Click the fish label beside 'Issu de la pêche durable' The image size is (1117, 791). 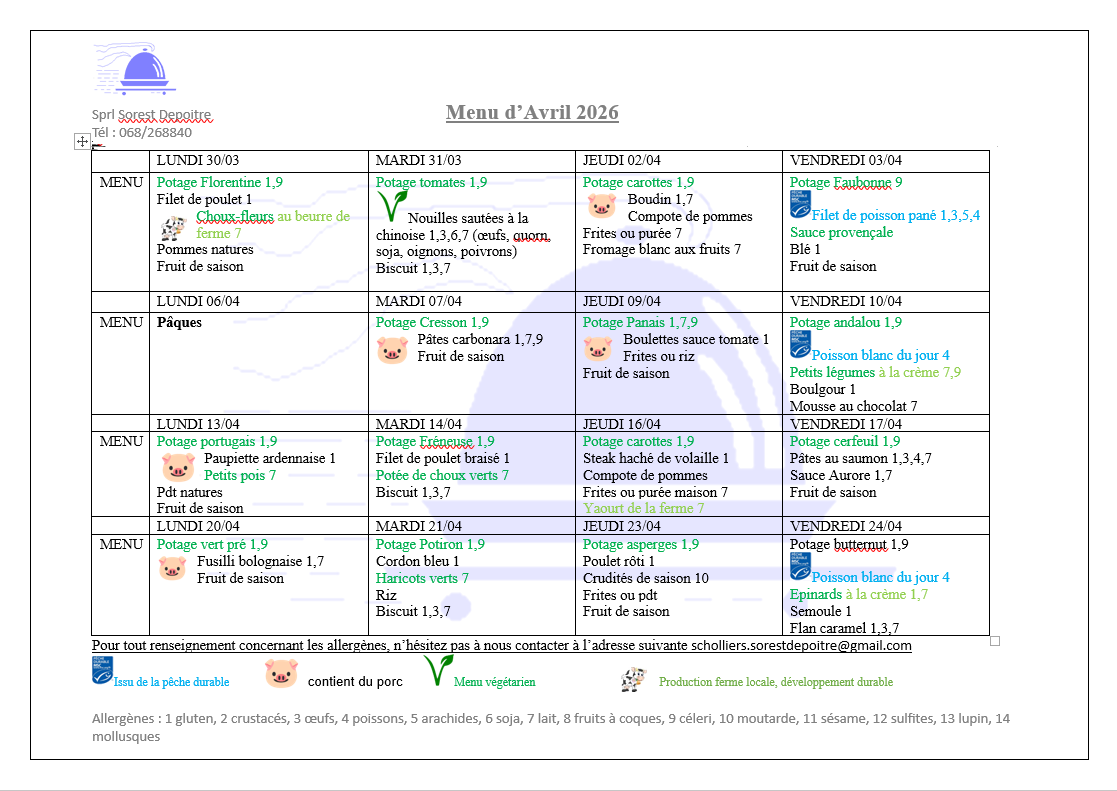pos(101,671)
